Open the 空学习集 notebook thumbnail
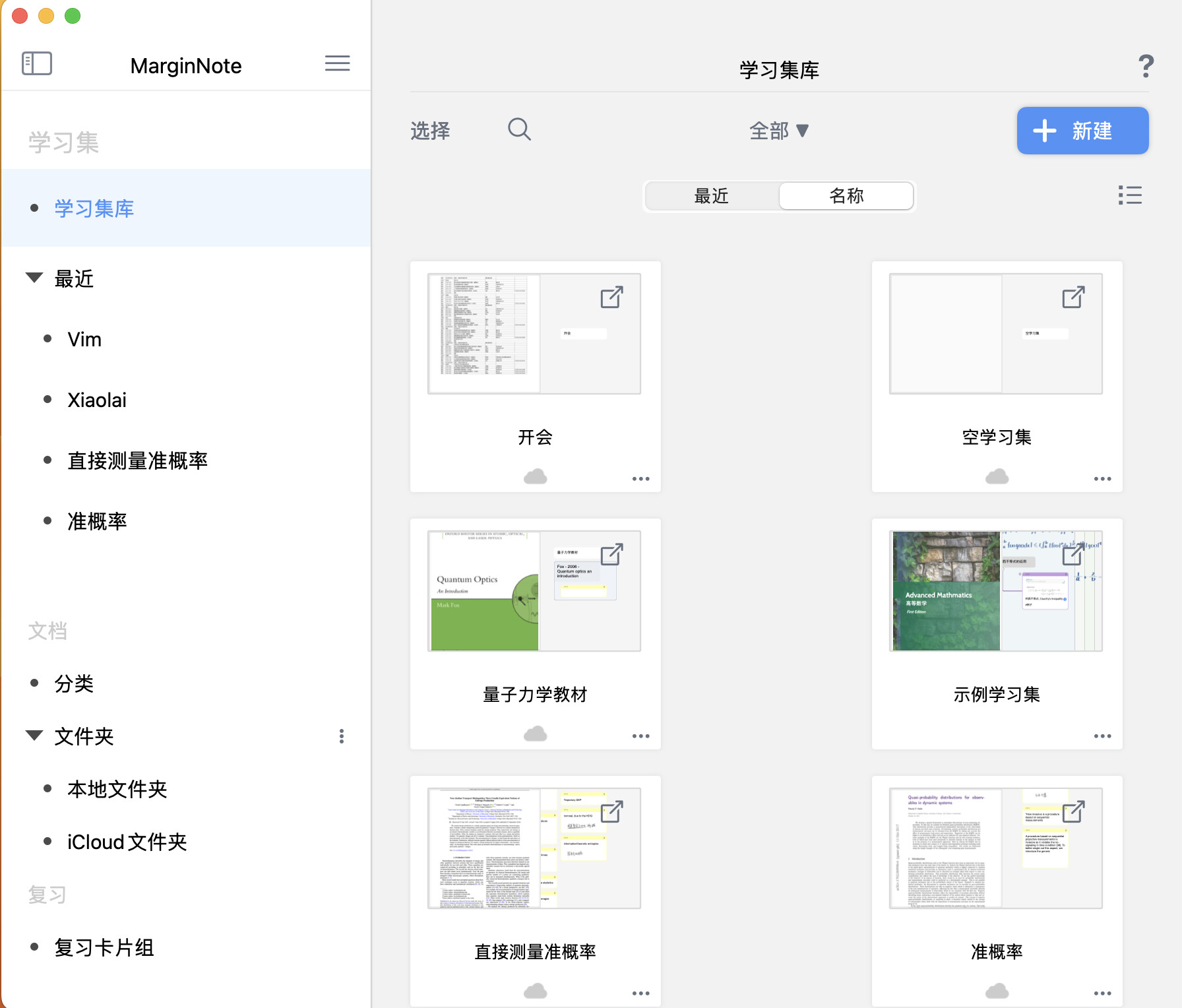This screenshot has width=1182, height=1008. pyautogui.click(x=996, y=334)
